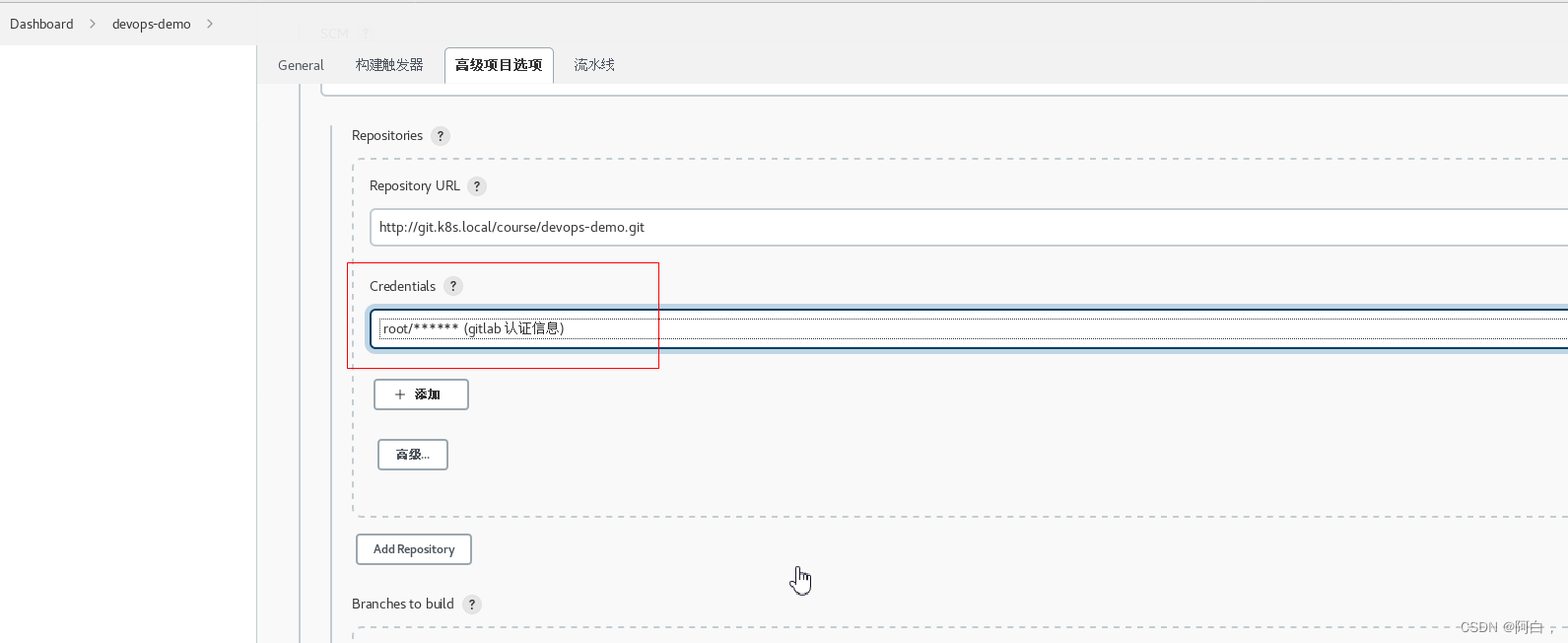Select the 高级项目选项 tab
The height and width of the screenshot is (643, 1568).
coord(499,65)
